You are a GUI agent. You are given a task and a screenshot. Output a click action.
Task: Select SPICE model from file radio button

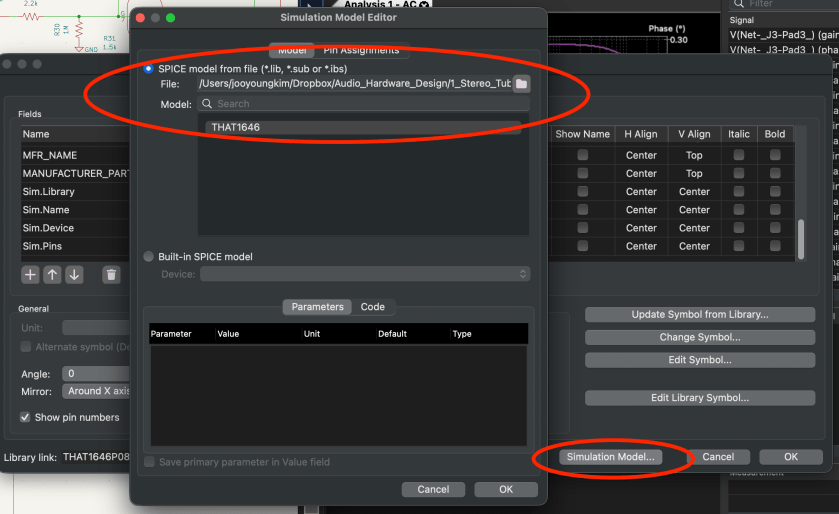tap(149, 68)
